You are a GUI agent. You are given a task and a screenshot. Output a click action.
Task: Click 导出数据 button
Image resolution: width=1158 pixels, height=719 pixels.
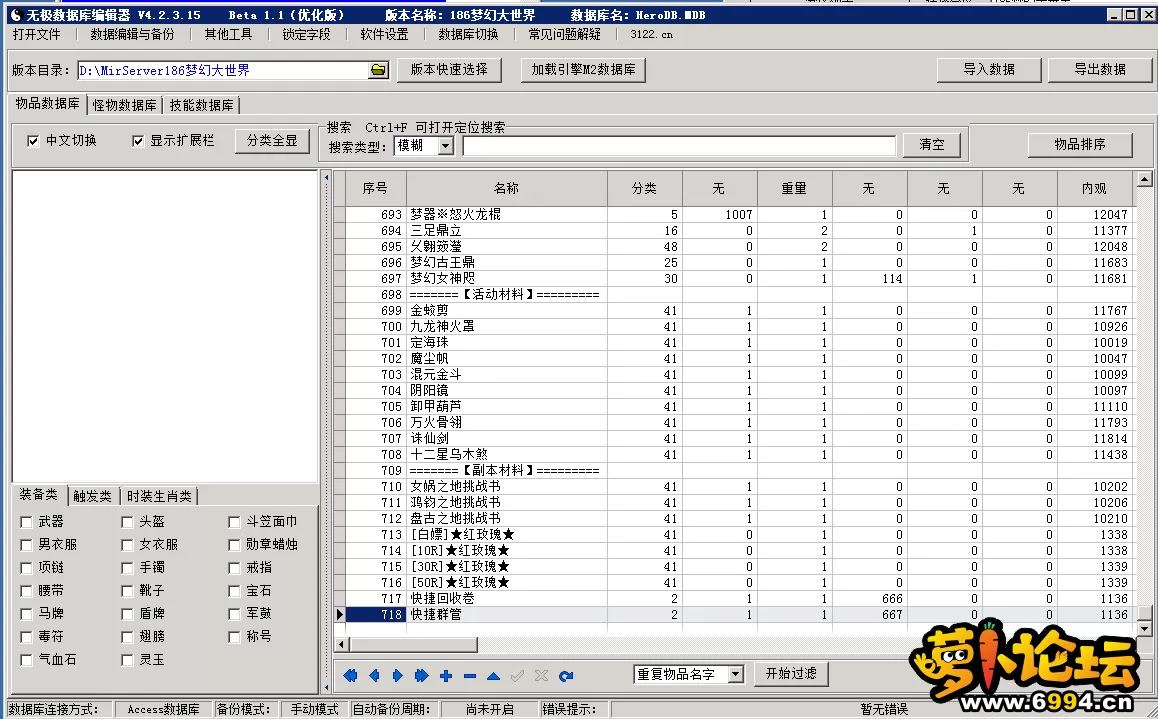click(1100, 69)
